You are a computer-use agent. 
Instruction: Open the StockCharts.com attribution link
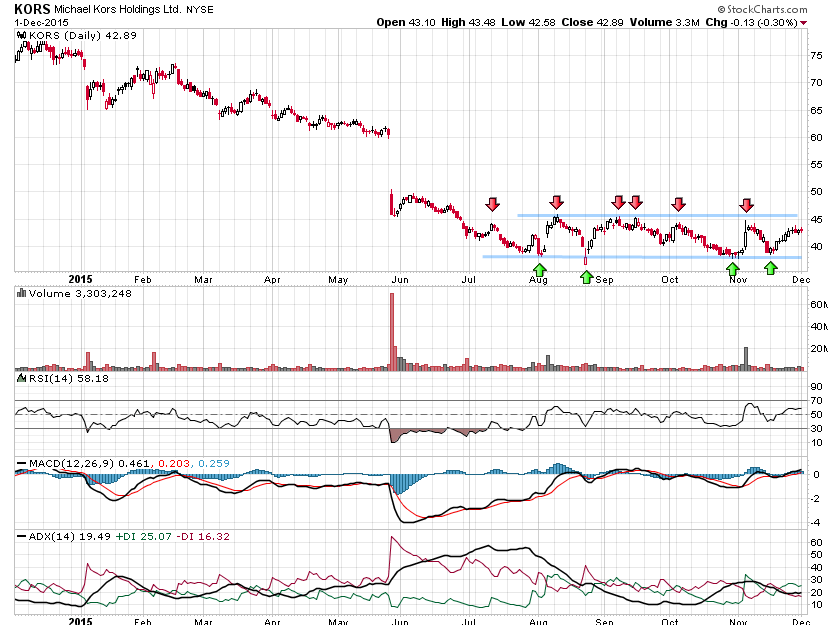[763, 9]
